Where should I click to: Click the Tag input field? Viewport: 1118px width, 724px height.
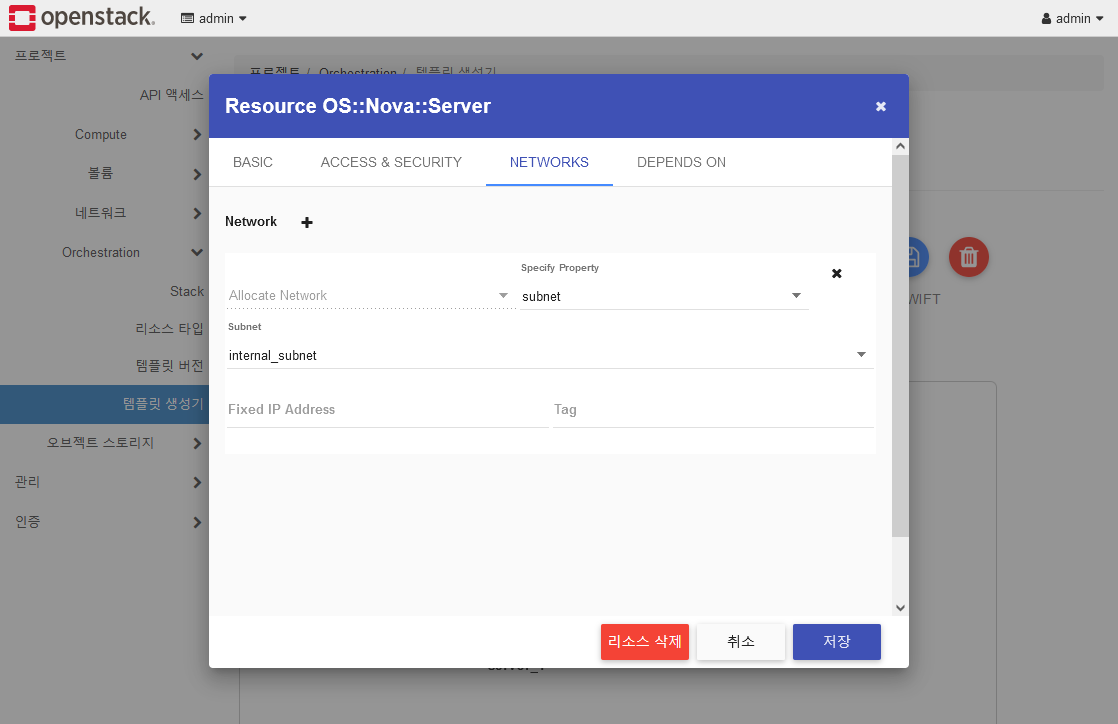tap(713, 409)
